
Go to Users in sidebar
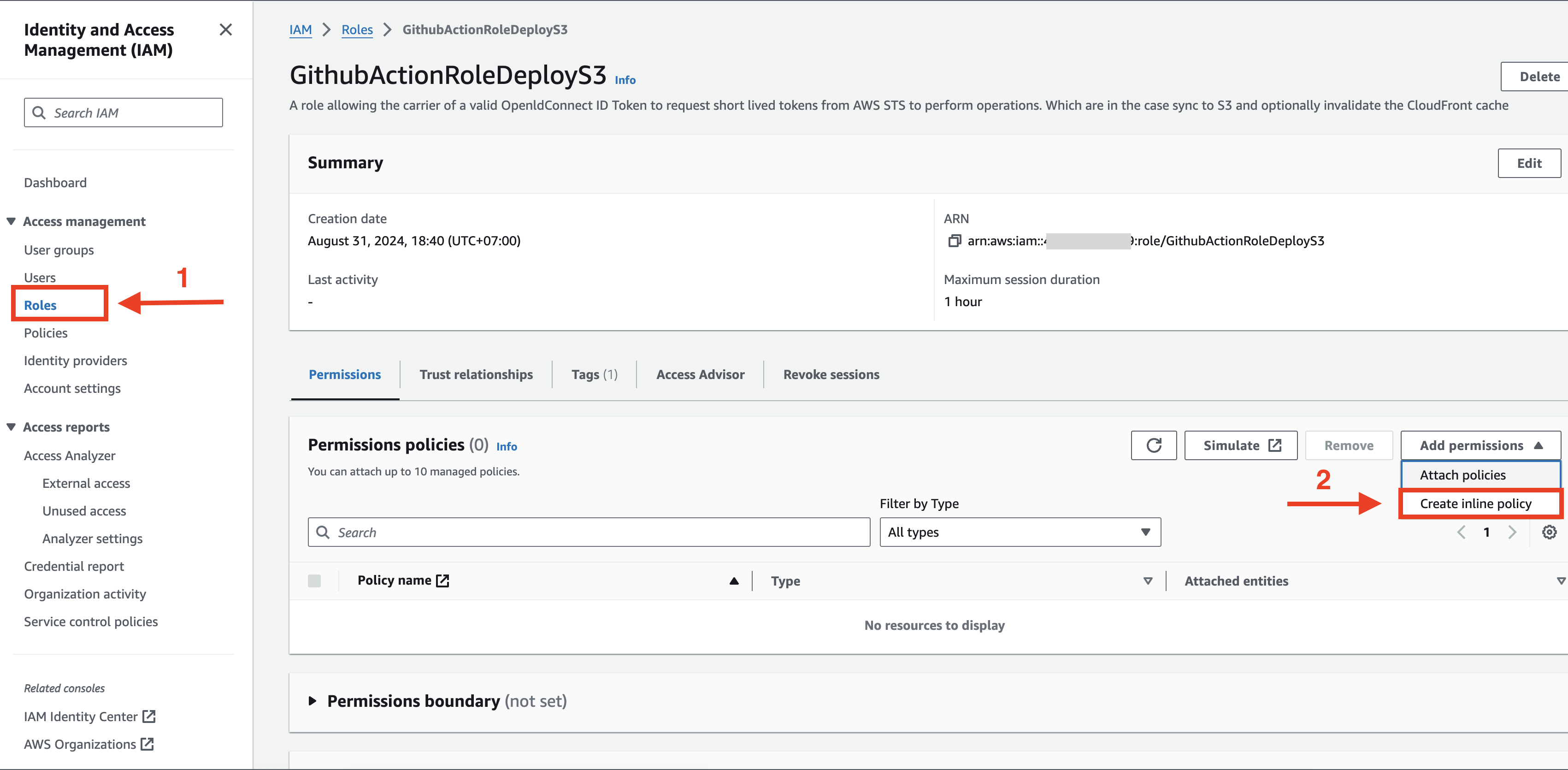click(x=40, y=278)
